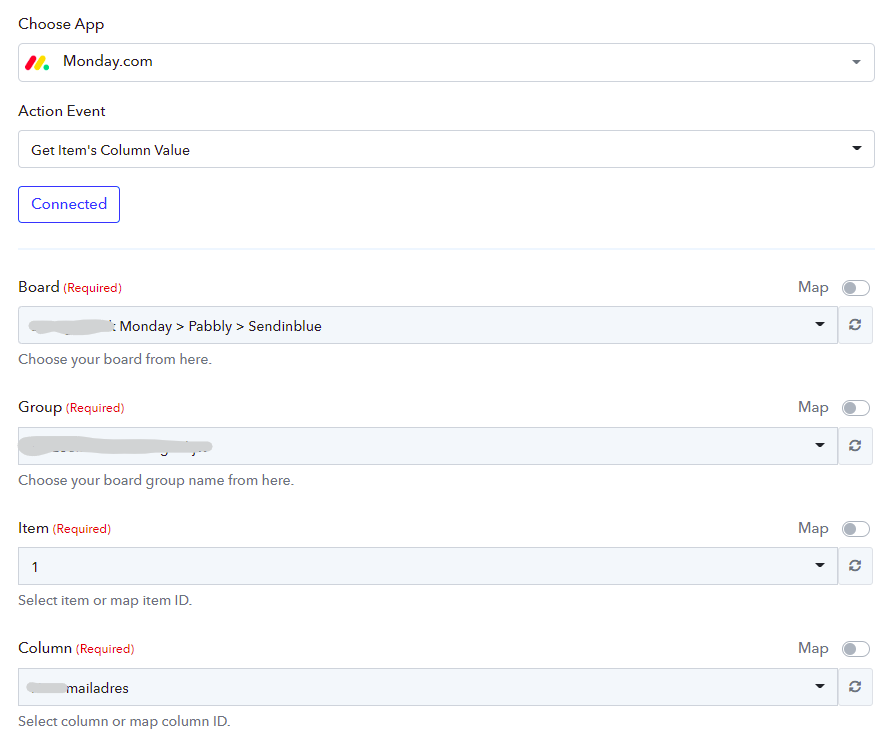Click the Choose App label
Viewport: 888px width, 729px height.
(x=61, y=24)
